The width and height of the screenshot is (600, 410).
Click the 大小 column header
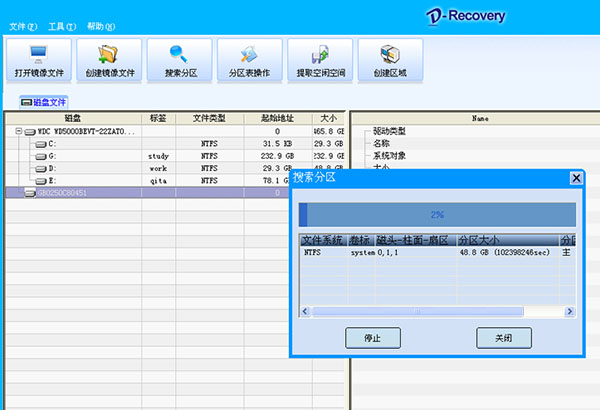(x=328, y=118)
